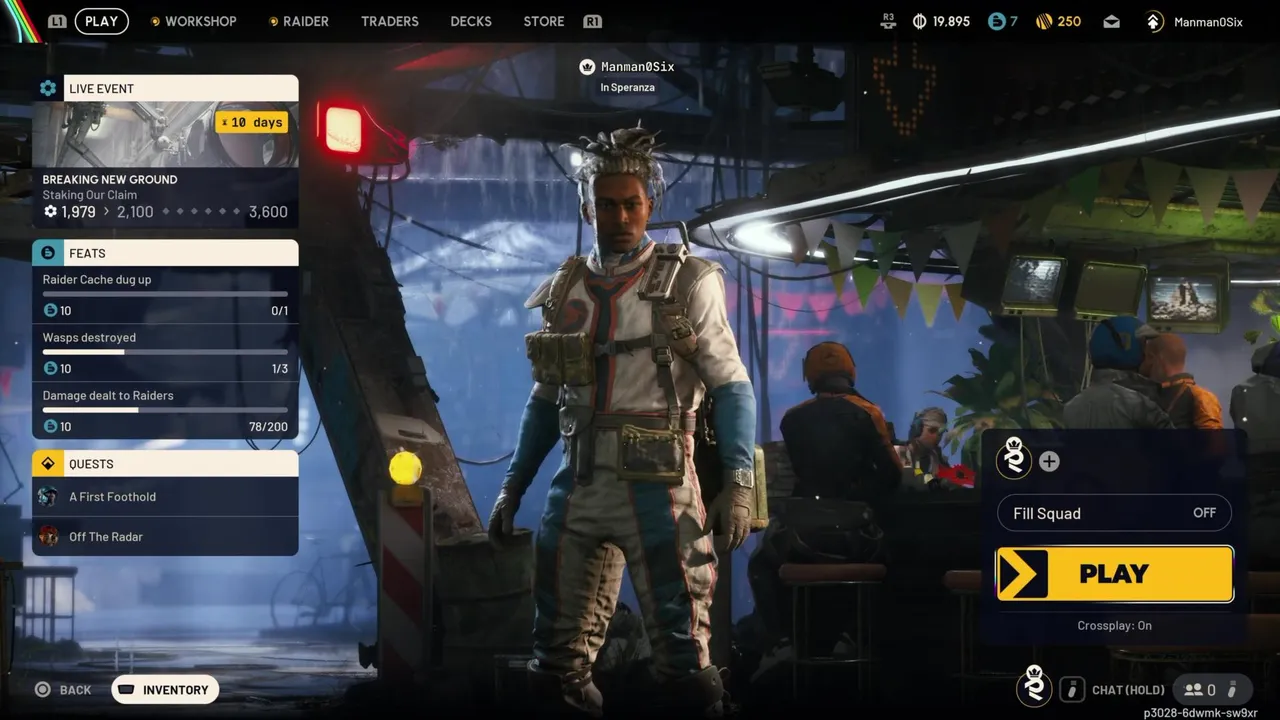Click live event milestone dots track
1280x720 pixels.
coord(201,212)
